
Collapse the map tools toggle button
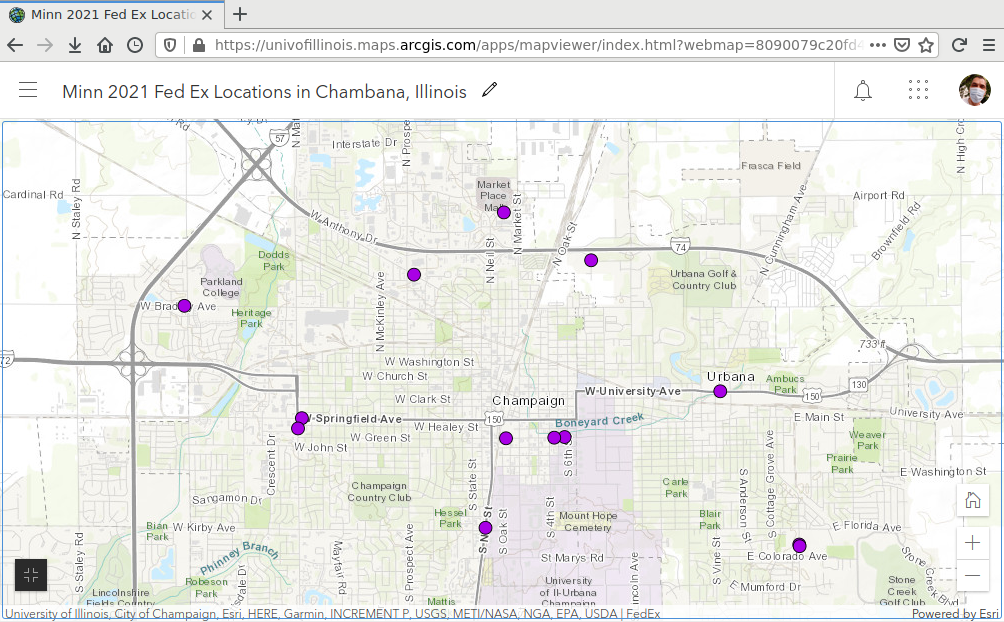click(31, 575)
